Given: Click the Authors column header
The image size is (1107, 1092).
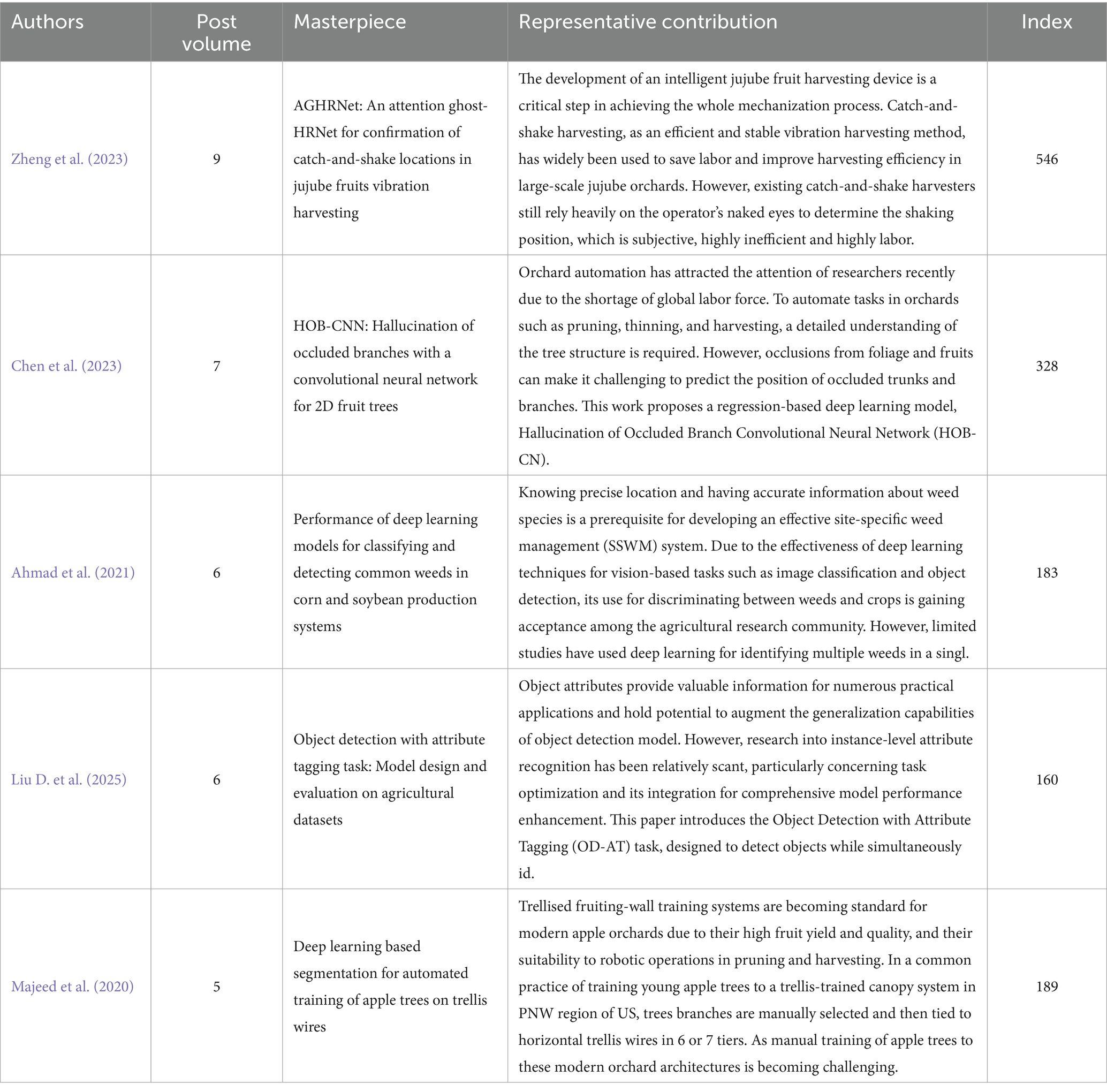Looking at the screenshot, I should pos(48,22).
